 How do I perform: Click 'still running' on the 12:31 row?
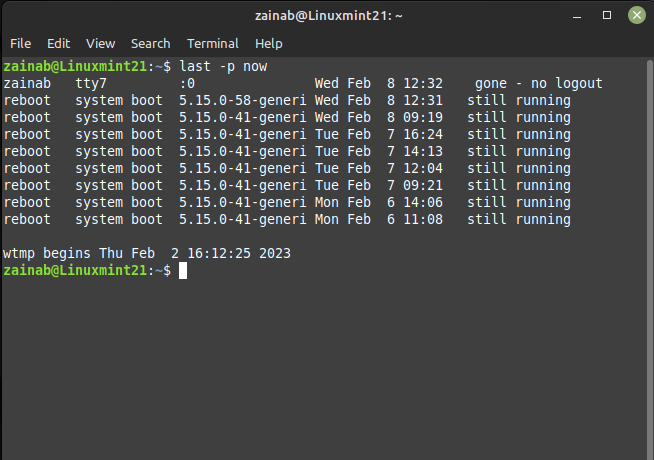[518, 101]
